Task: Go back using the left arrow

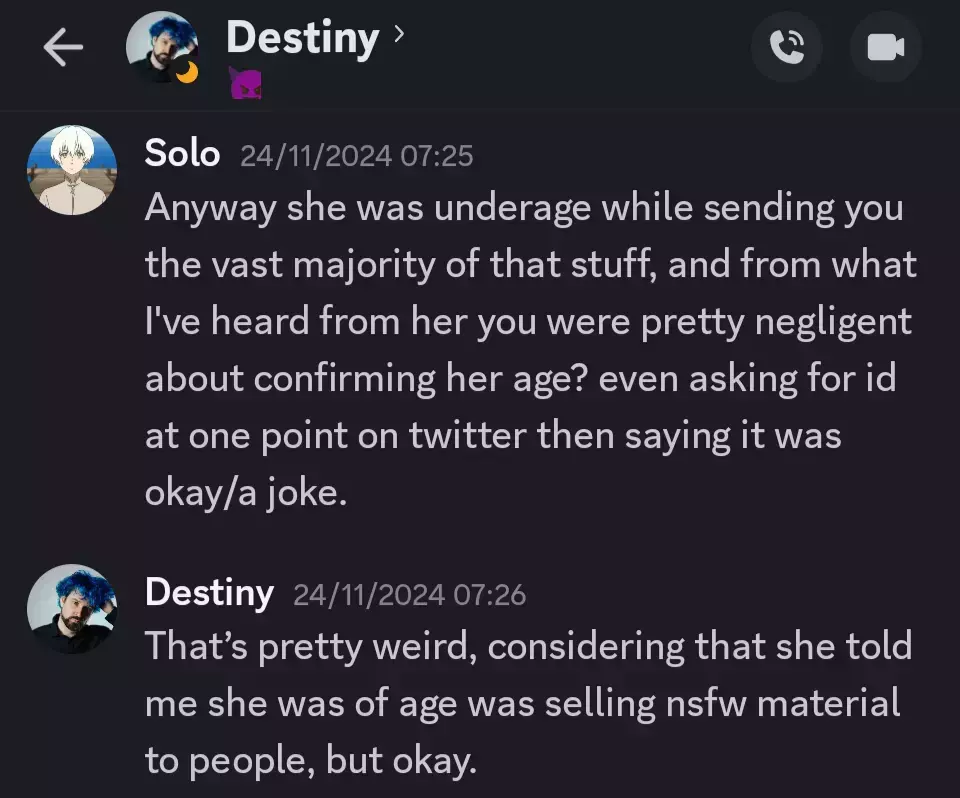Action: 63,47
